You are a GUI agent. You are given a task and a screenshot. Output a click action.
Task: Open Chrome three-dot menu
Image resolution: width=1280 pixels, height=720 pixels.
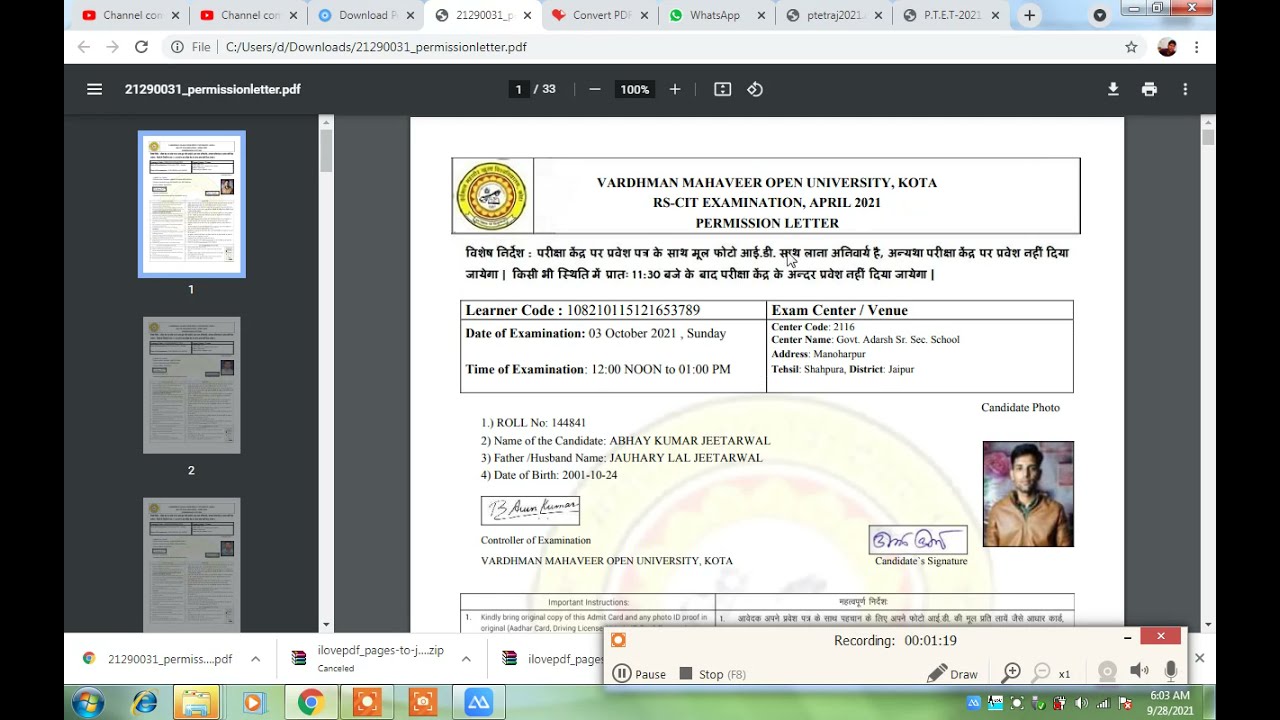click(x=1196, y=47)
